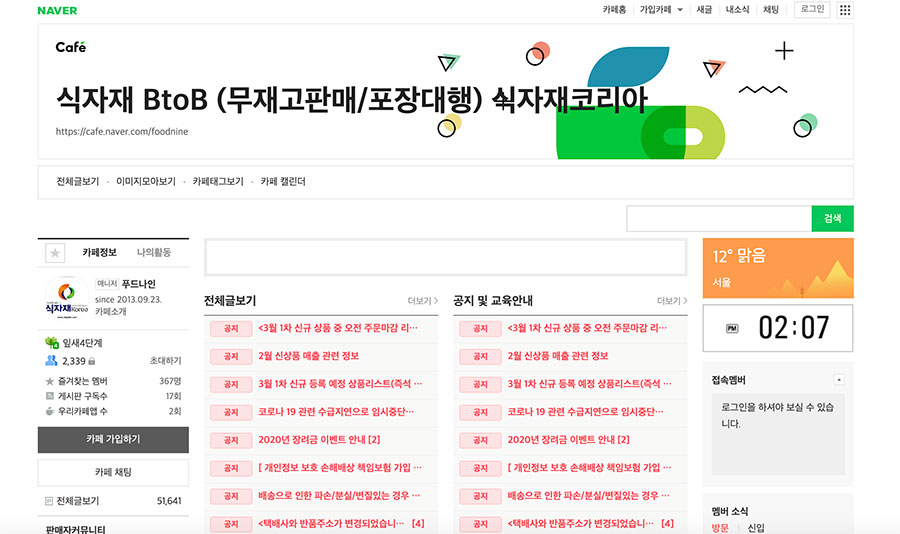
Task: Select the 신입 tab in 멤버 소식
Action: click(755, 528)
